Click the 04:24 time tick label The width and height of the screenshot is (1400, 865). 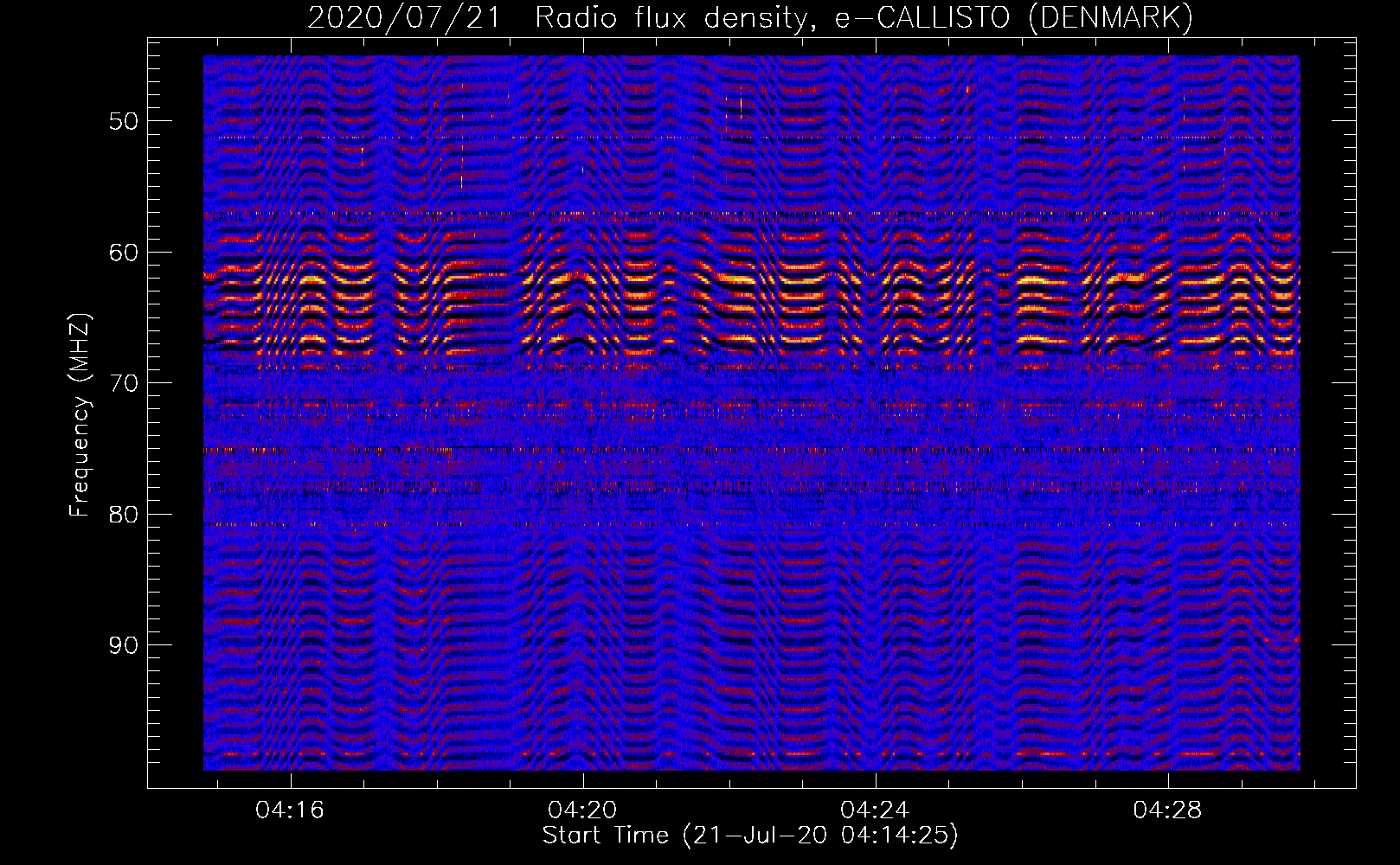(x=875, y=810)
